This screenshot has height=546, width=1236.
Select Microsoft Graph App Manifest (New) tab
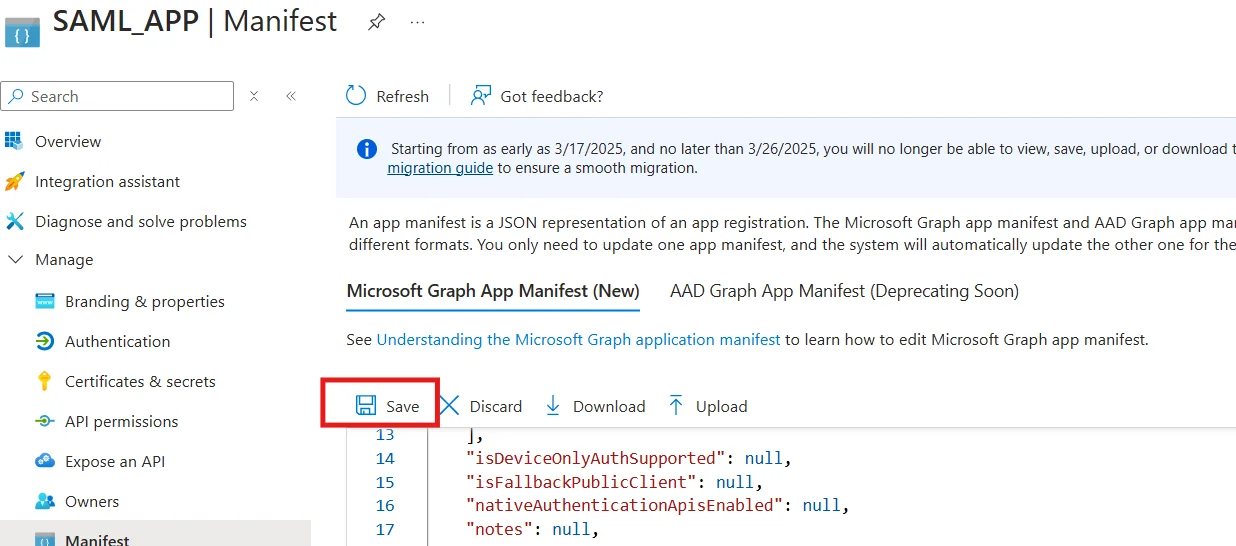[492, 291]
